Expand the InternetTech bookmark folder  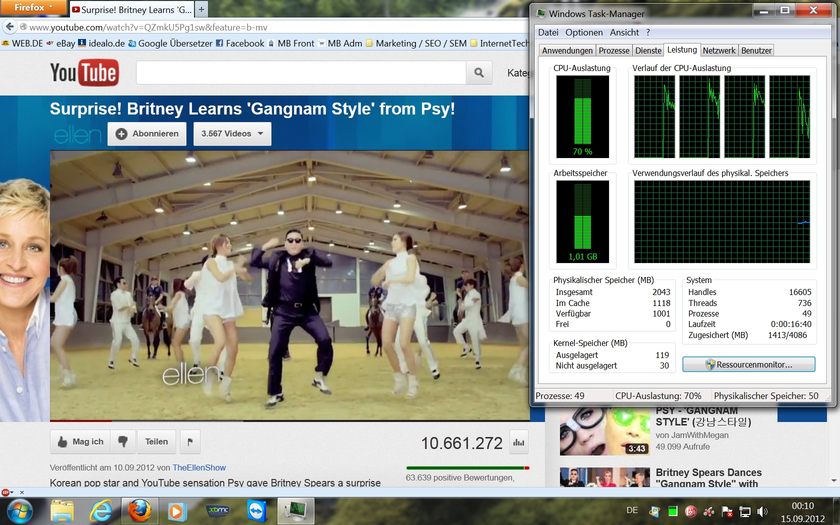[500, 43]
